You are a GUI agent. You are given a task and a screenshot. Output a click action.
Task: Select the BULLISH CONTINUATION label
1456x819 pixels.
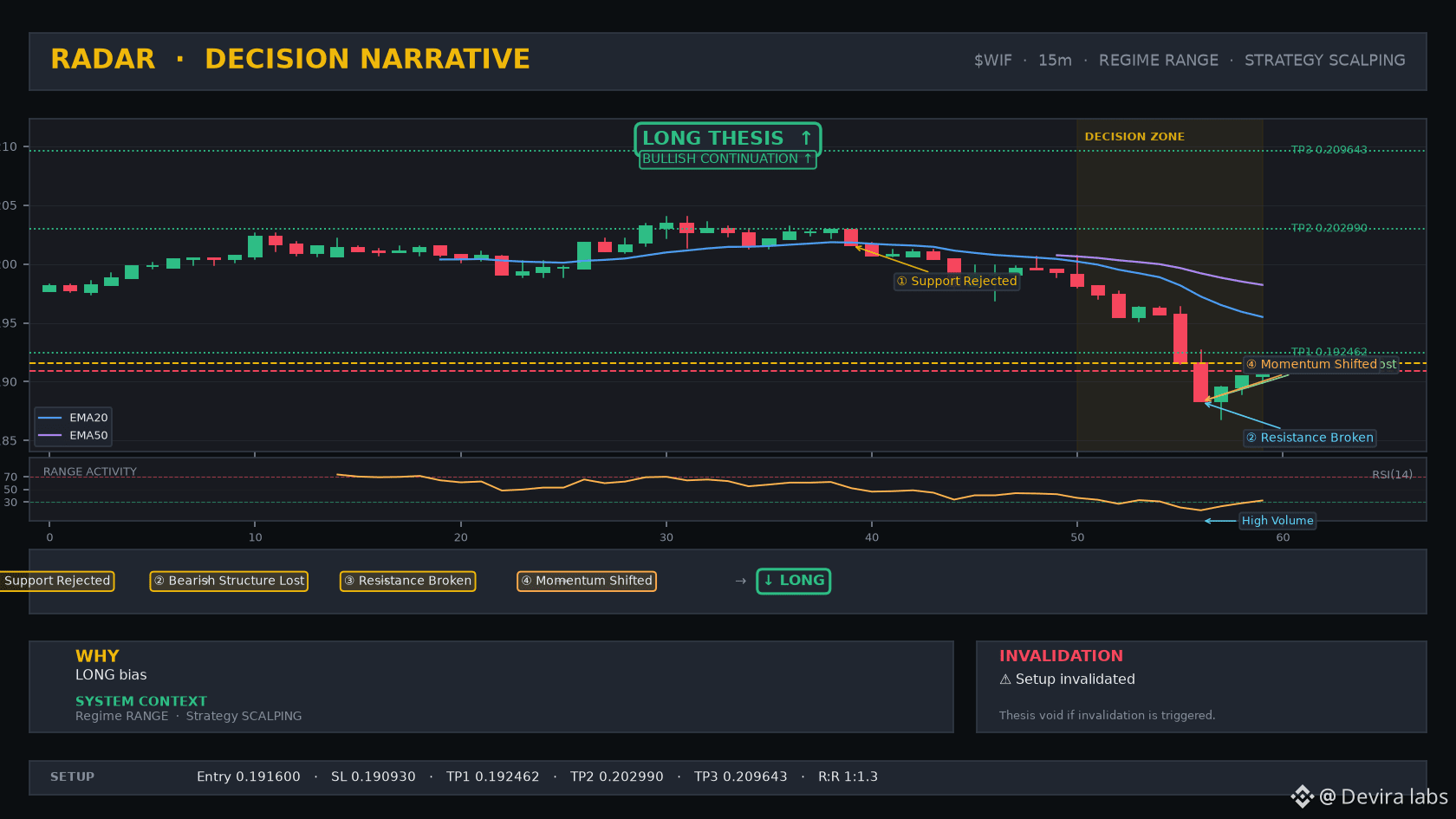(x=728, y=159)
